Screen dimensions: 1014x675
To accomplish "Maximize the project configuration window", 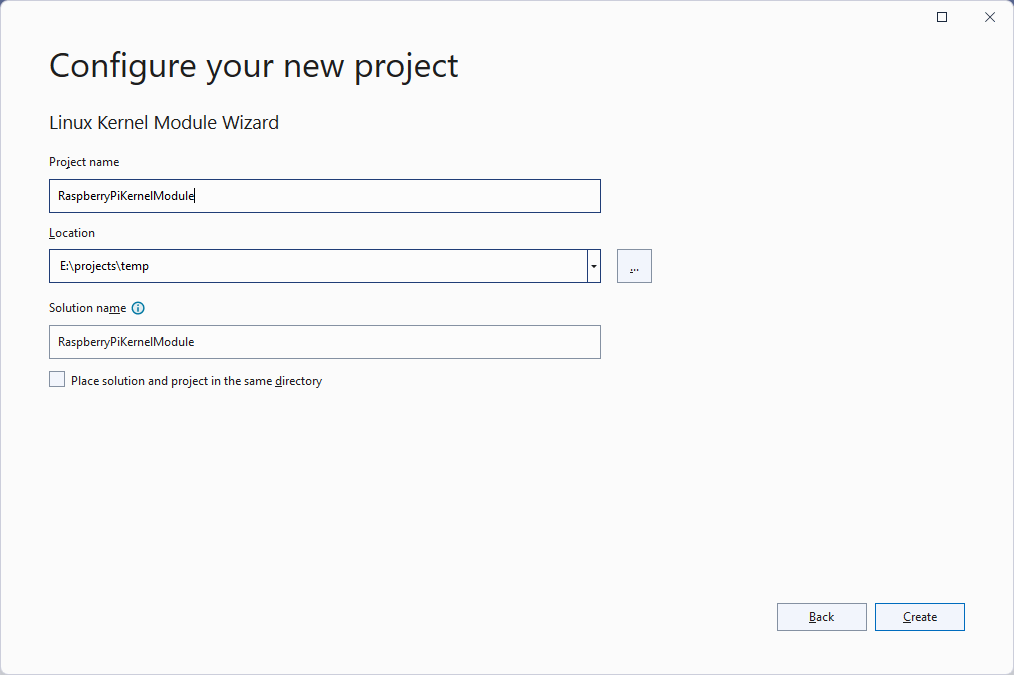I will pyautogui.click(x=942, y=17).
